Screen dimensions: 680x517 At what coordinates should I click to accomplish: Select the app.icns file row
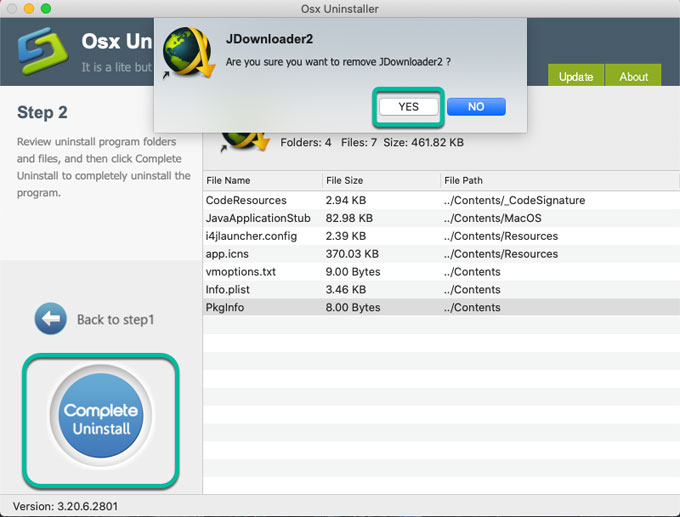441,254
